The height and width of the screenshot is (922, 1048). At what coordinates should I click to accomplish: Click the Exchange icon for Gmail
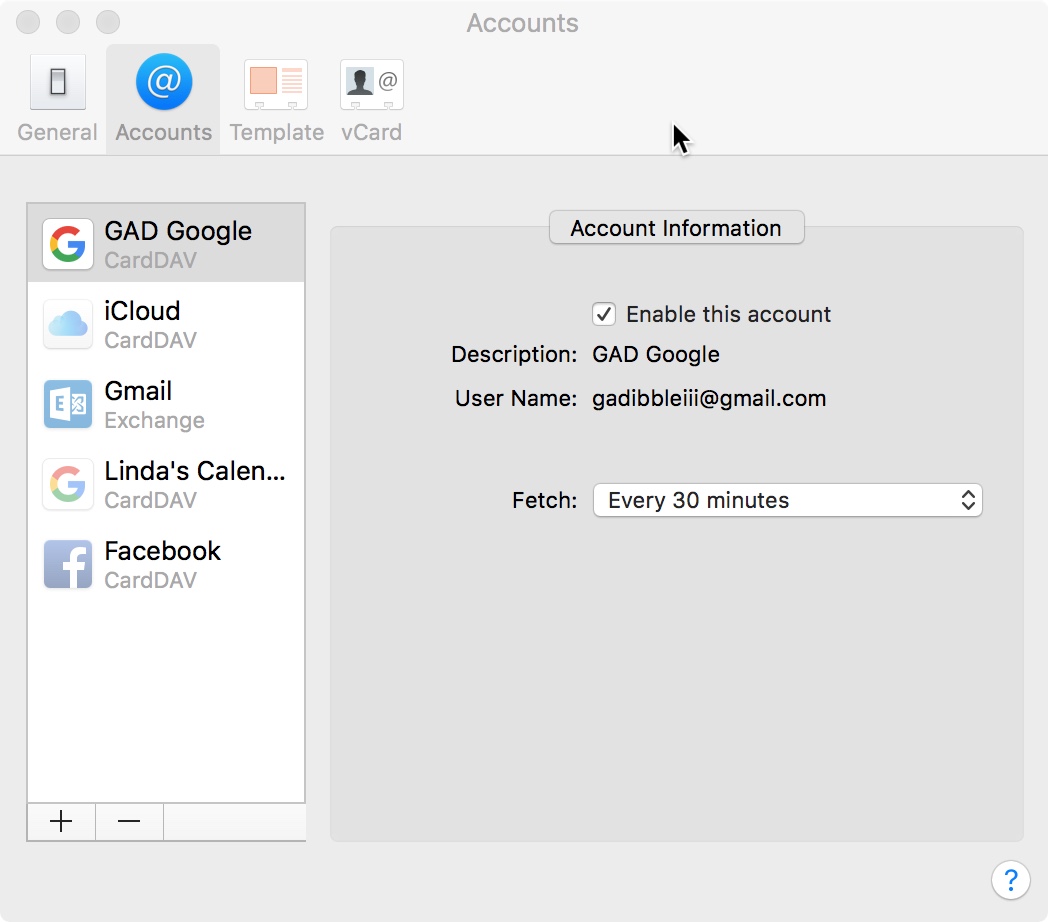[68, 404]
